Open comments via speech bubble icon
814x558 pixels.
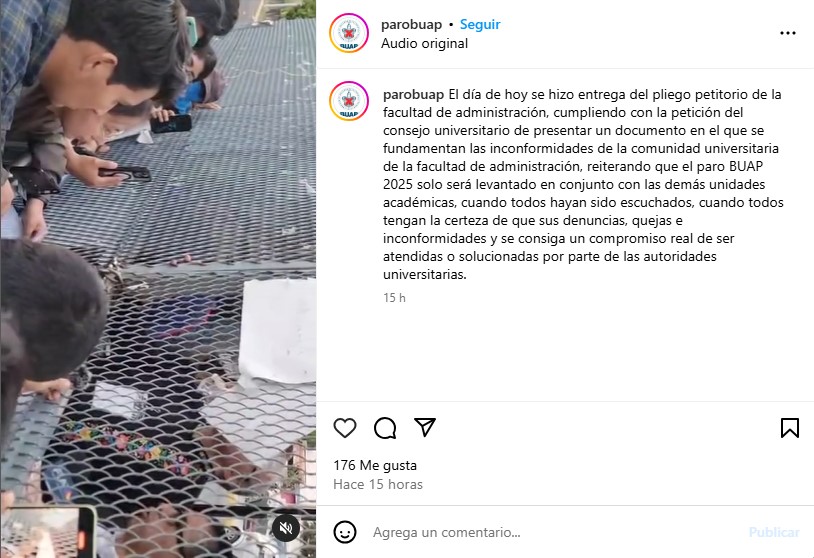[385, 428]
